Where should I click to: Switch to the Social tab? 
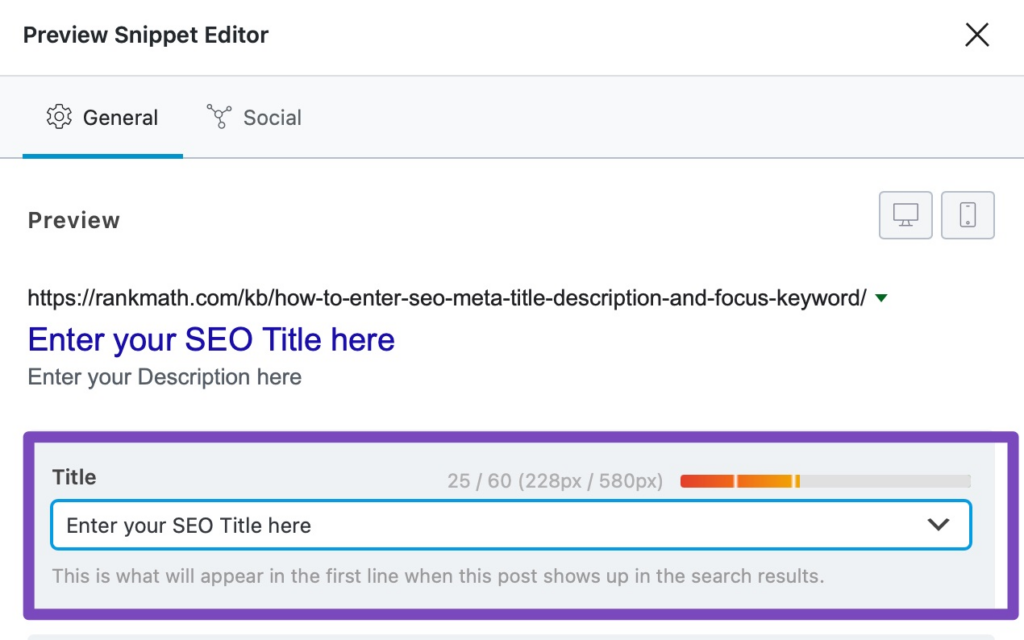point(272,117)
